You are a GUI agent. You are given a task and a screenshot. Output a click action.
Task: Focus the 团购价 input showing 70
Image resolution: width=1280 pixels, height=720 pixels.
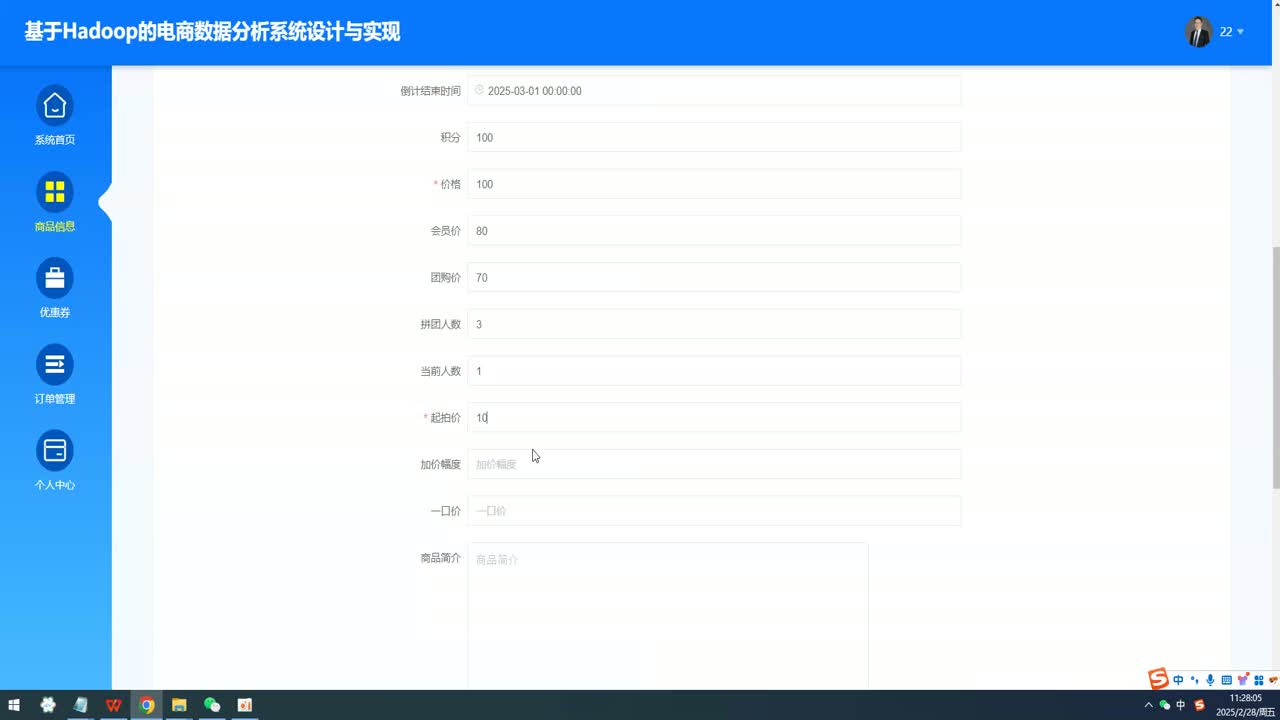(714, 277)
